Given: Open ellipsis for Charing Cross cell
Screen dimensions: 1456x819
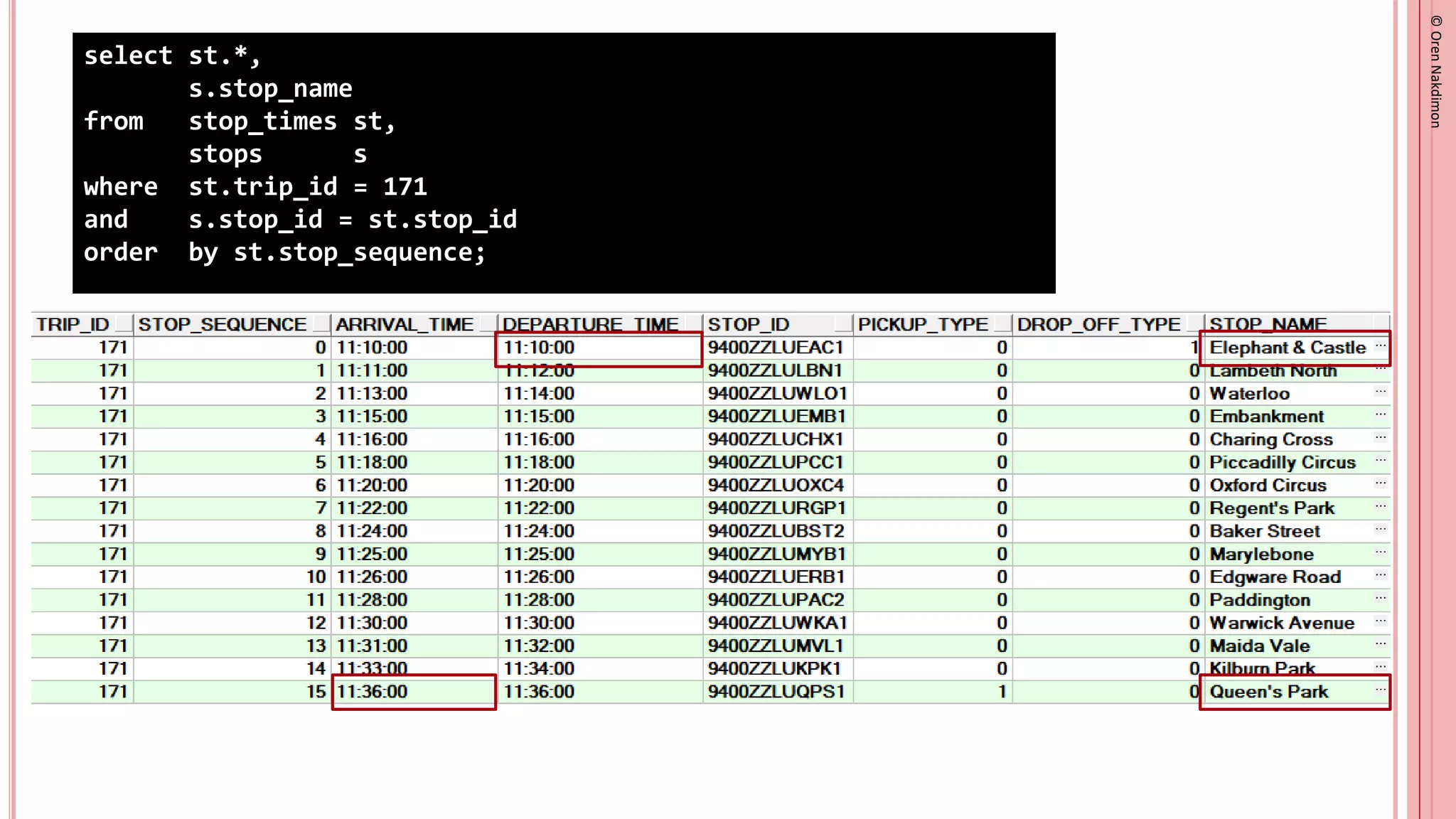Looking at the screenshot, I should (x=1380, y=438).
